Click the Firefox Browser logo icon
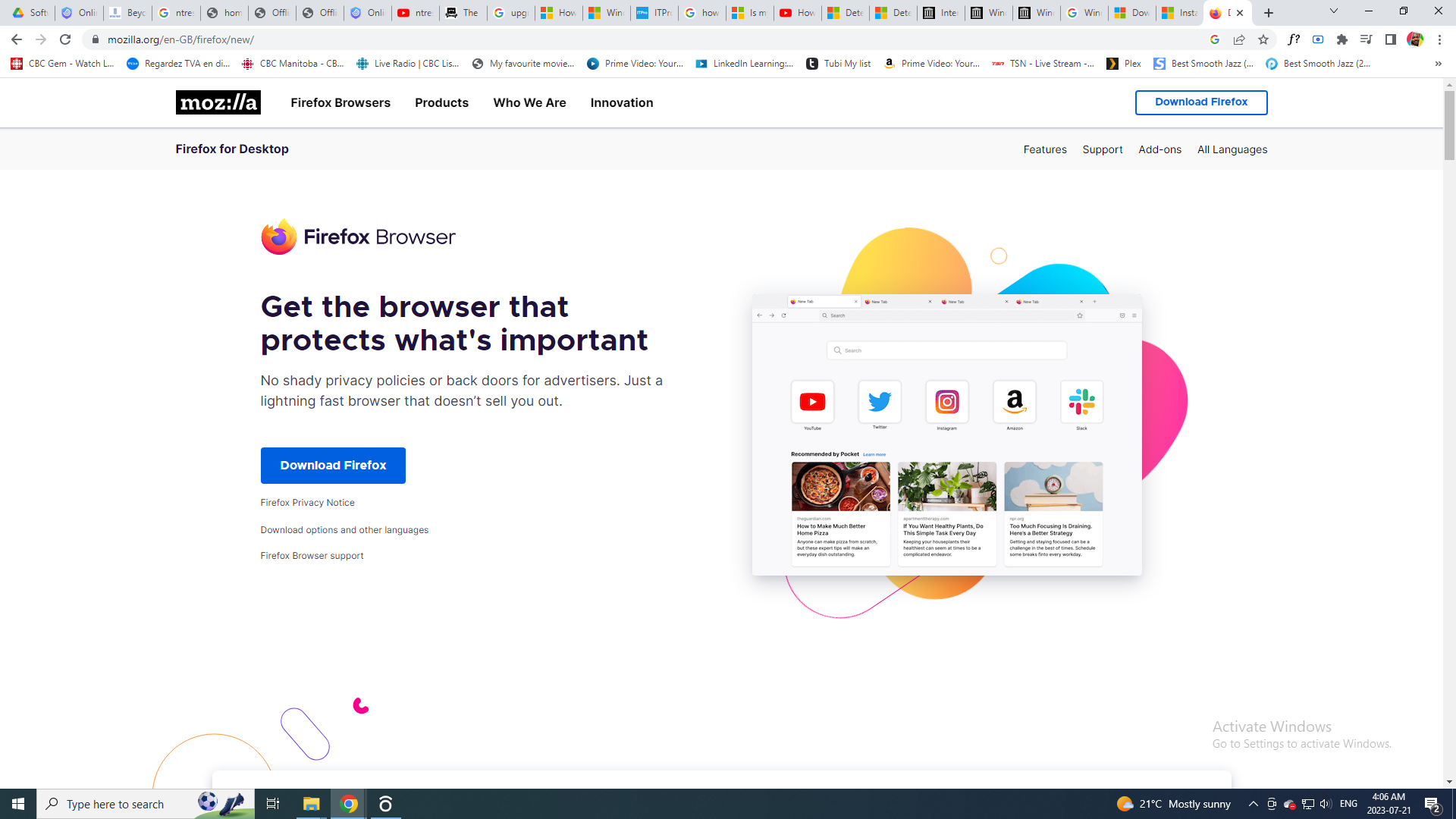This screenshot has height=819, width=1456. 279,237
